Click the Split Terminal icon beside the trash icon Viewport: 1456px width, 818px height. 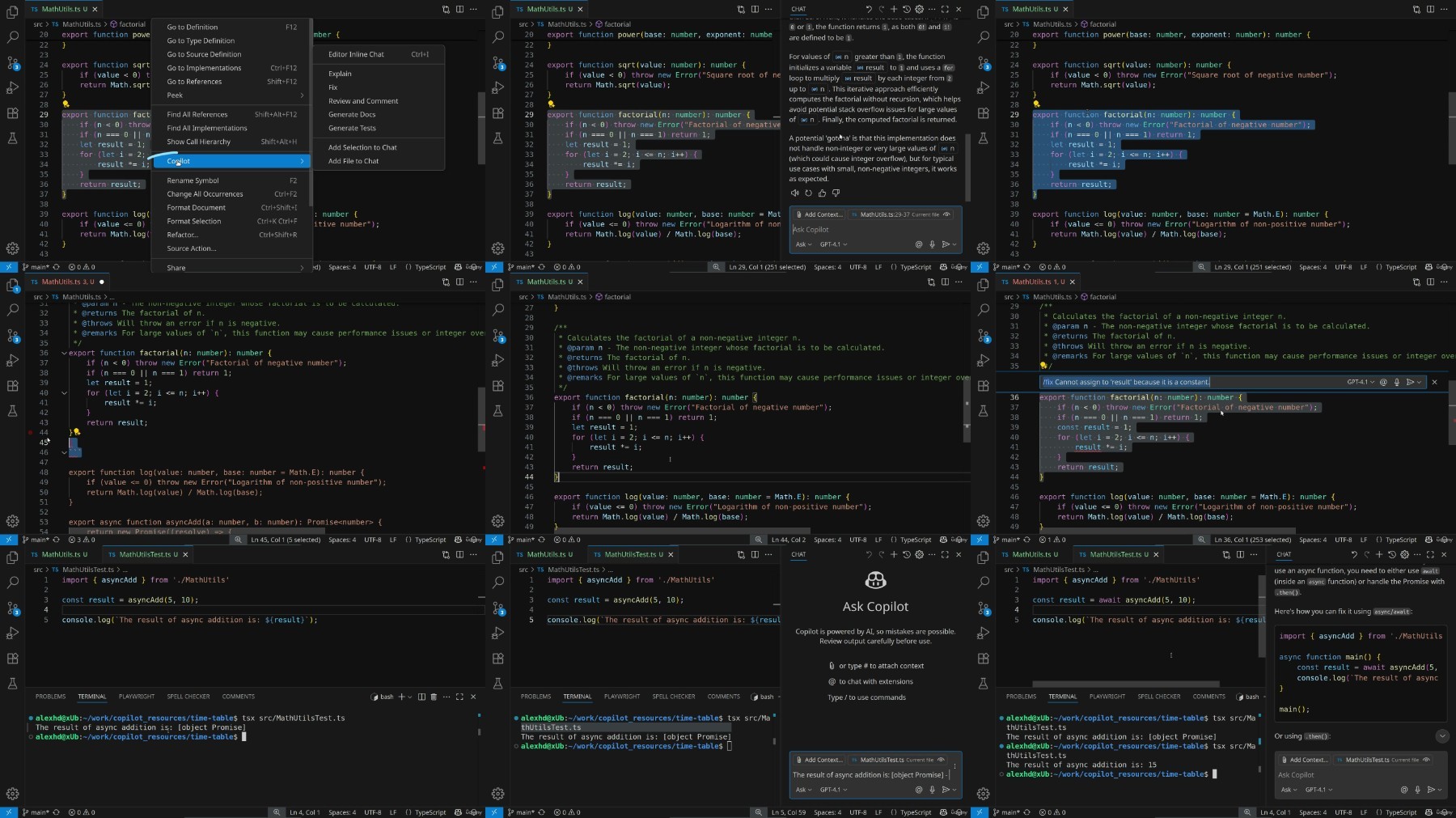click(421, 697)
